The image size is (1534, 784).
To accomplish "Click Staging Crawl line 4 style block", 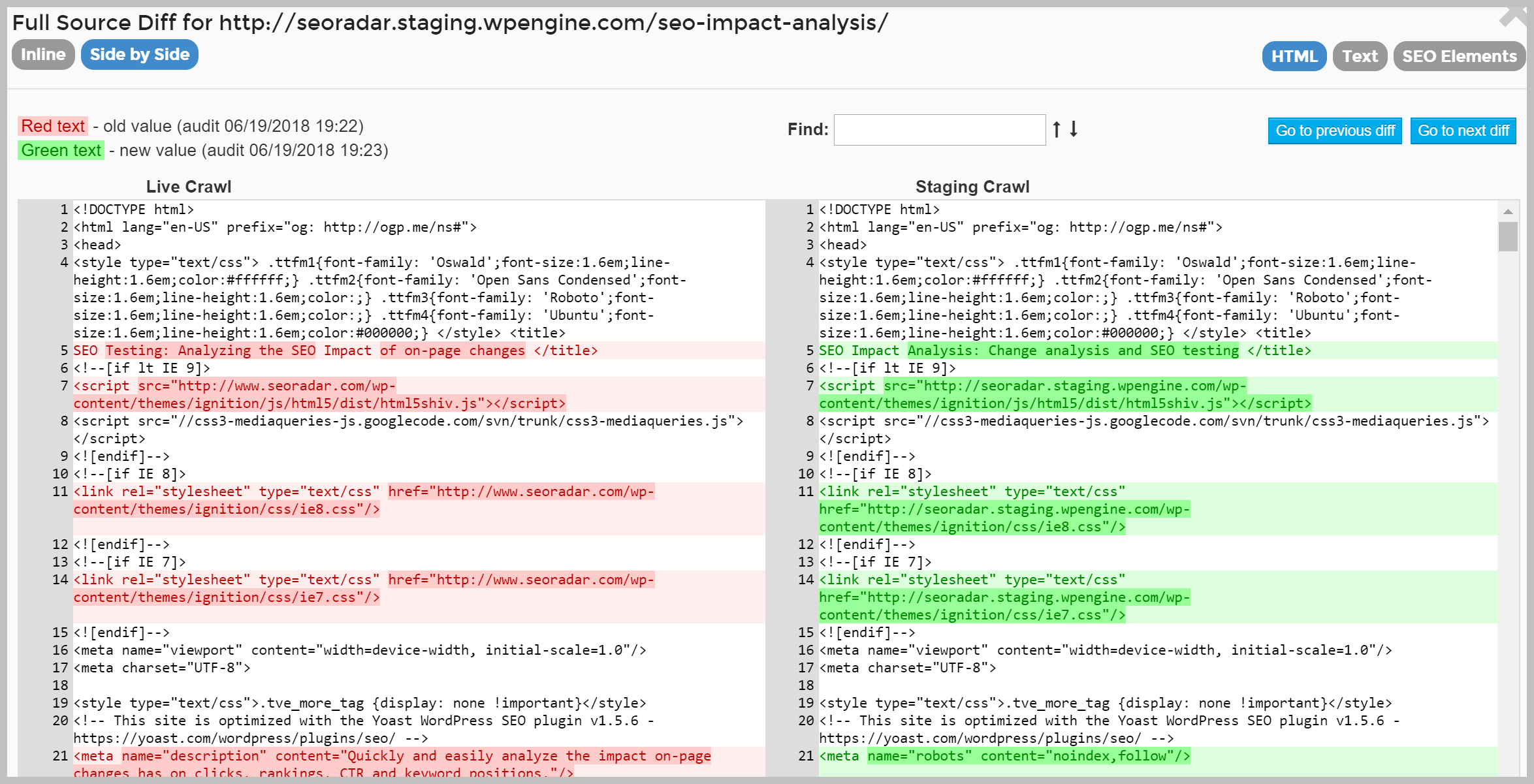I will (1126, 298).
